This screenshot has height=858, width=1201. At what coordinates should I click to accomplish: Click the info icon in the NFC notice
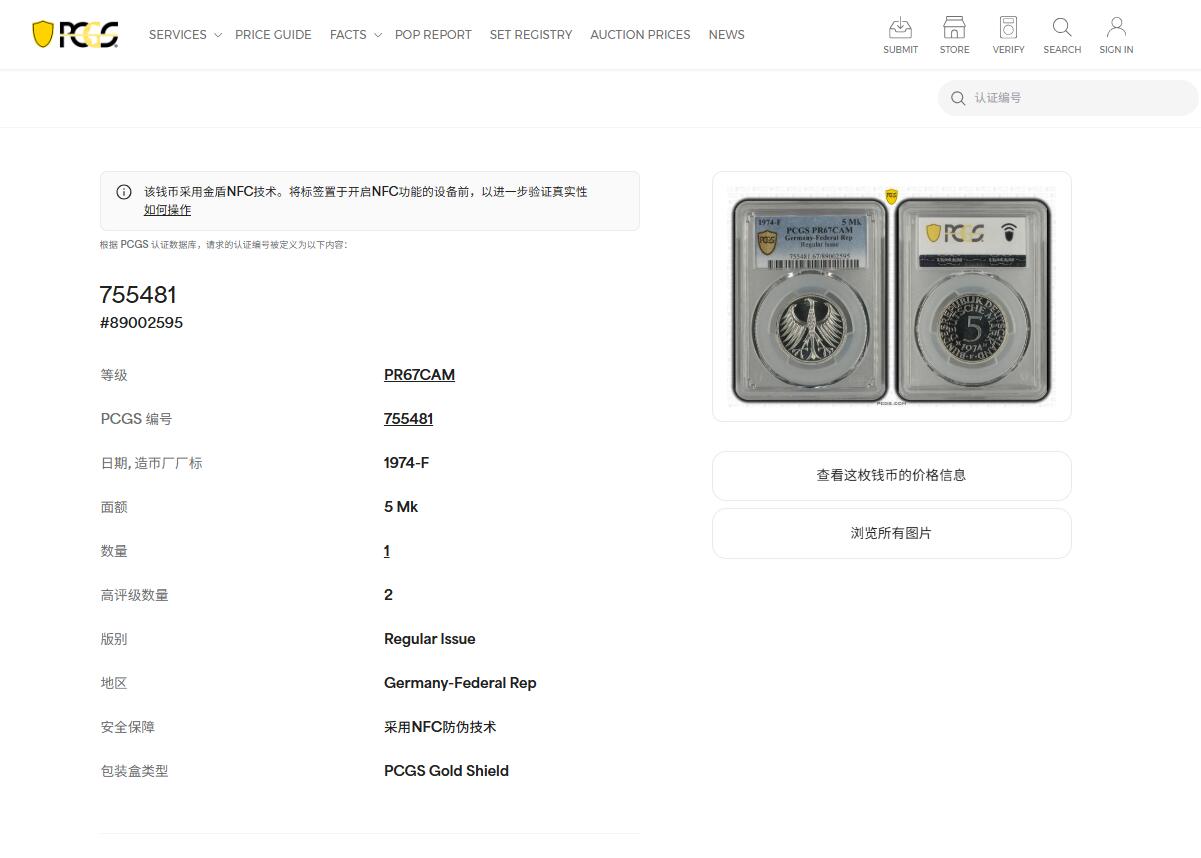click(x=124, y=192)
